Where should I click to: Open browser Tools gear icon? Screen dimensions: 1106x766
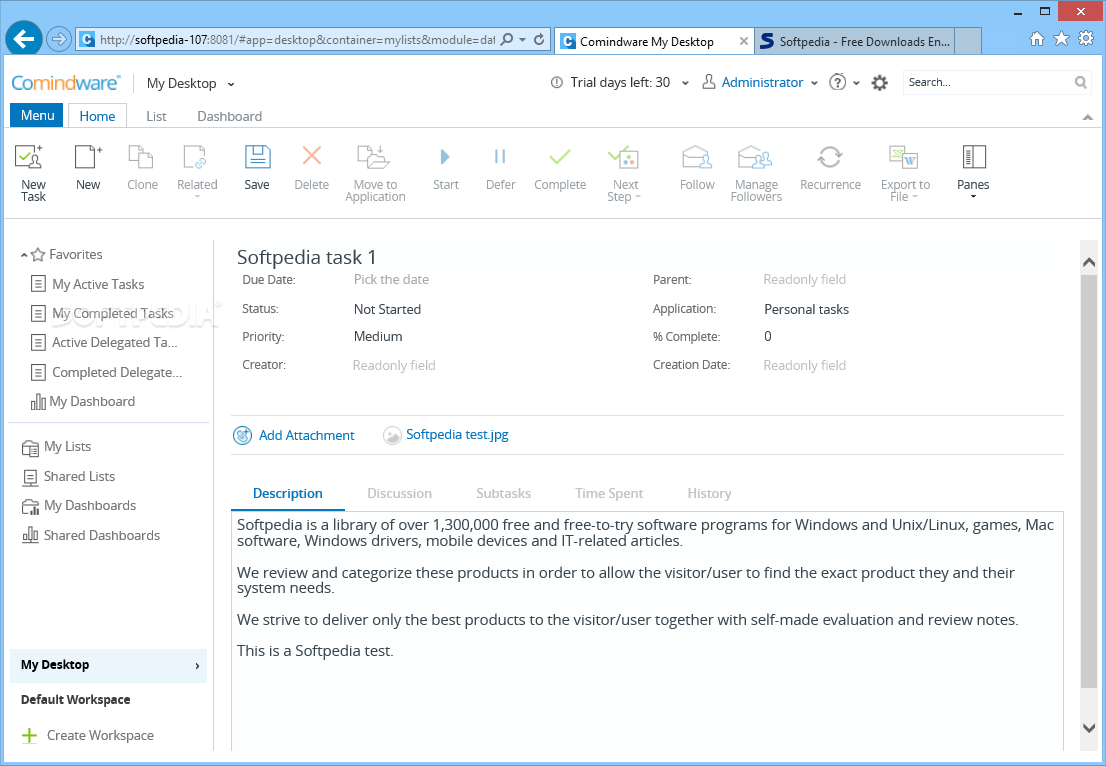click(1086, 39)
